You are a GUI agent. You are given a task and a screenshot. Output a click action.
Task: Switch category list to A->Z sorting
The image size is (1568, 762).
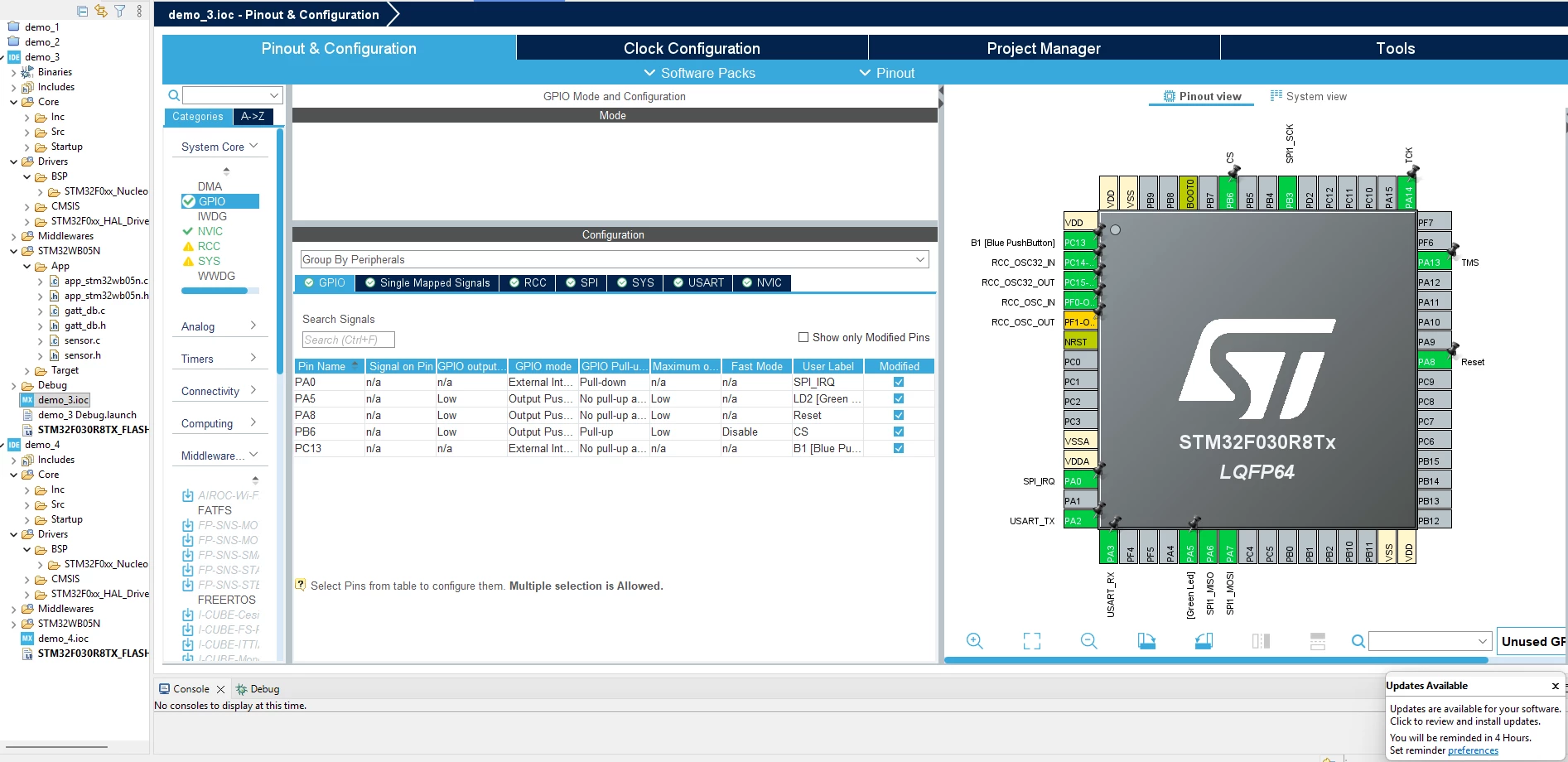[253, 117]
